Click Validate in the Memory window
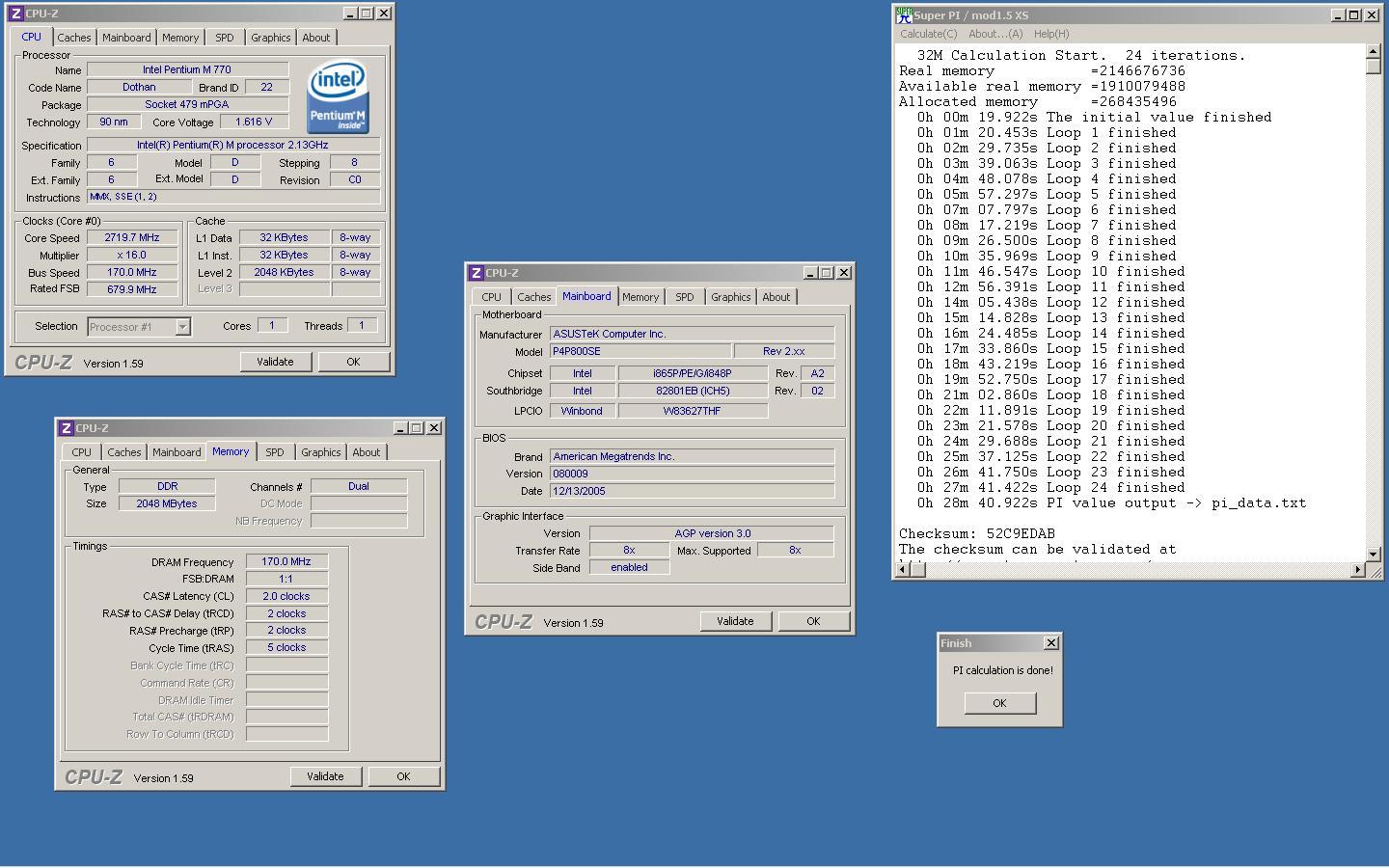Viewport: 1389px width, 868px height. (325, 776)
